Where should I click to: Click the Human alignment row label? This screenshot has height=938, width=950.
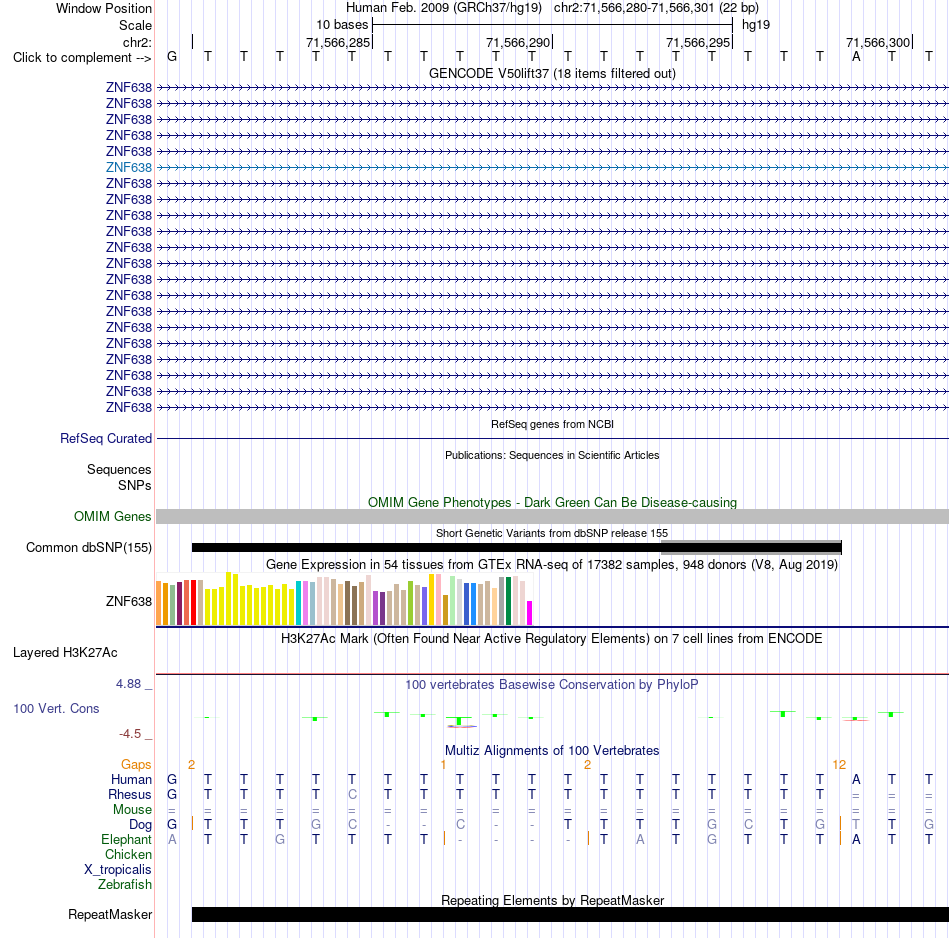point(131,779)
